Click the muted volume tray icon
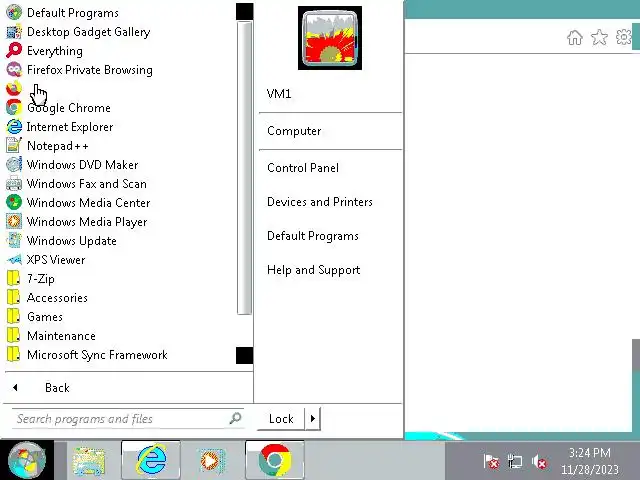 540,462
